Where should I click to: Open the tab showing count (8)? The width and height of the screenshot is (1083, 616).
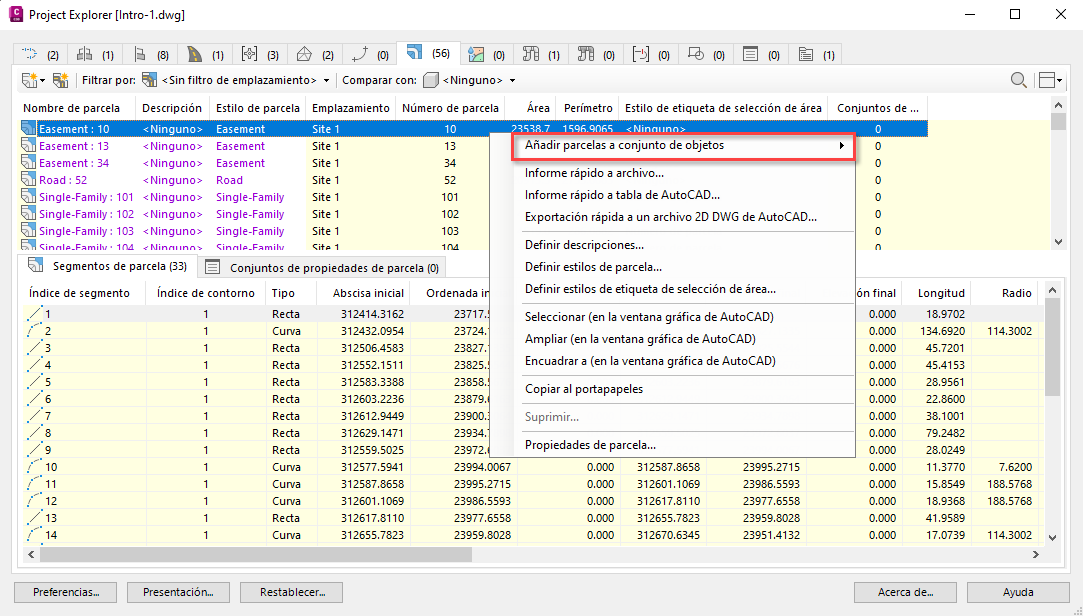click(x=151, y=55)
